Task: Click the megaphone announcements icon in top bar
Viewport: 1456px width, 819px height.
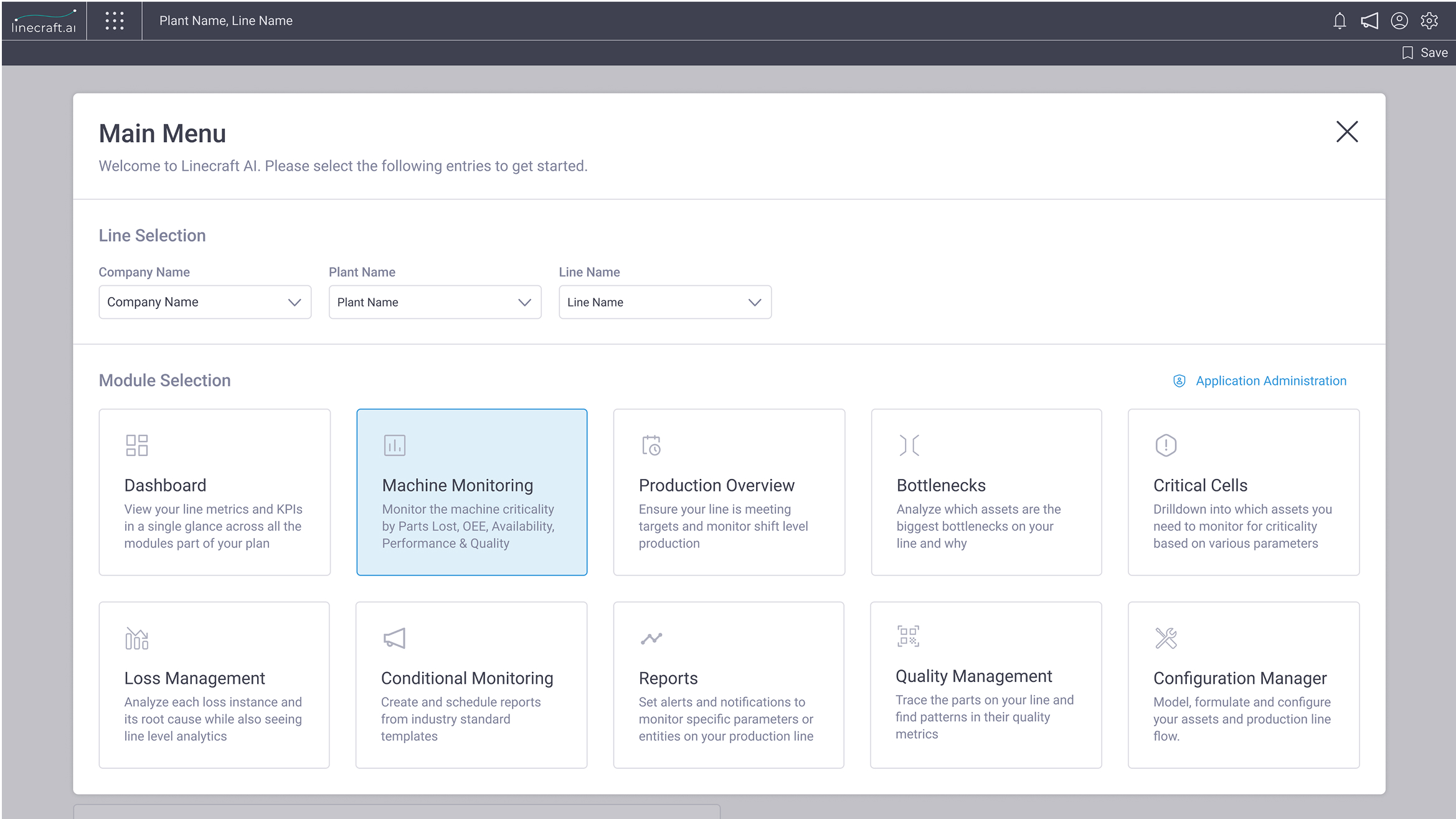Action: (1369, 21)
